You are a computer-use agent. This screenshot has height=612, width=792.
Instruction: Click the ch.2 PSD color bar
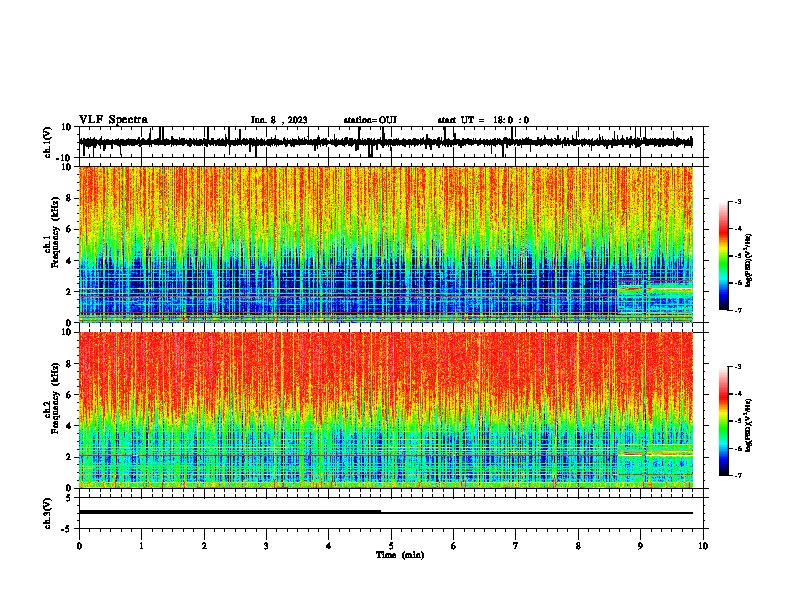click(x=723, y=421)
